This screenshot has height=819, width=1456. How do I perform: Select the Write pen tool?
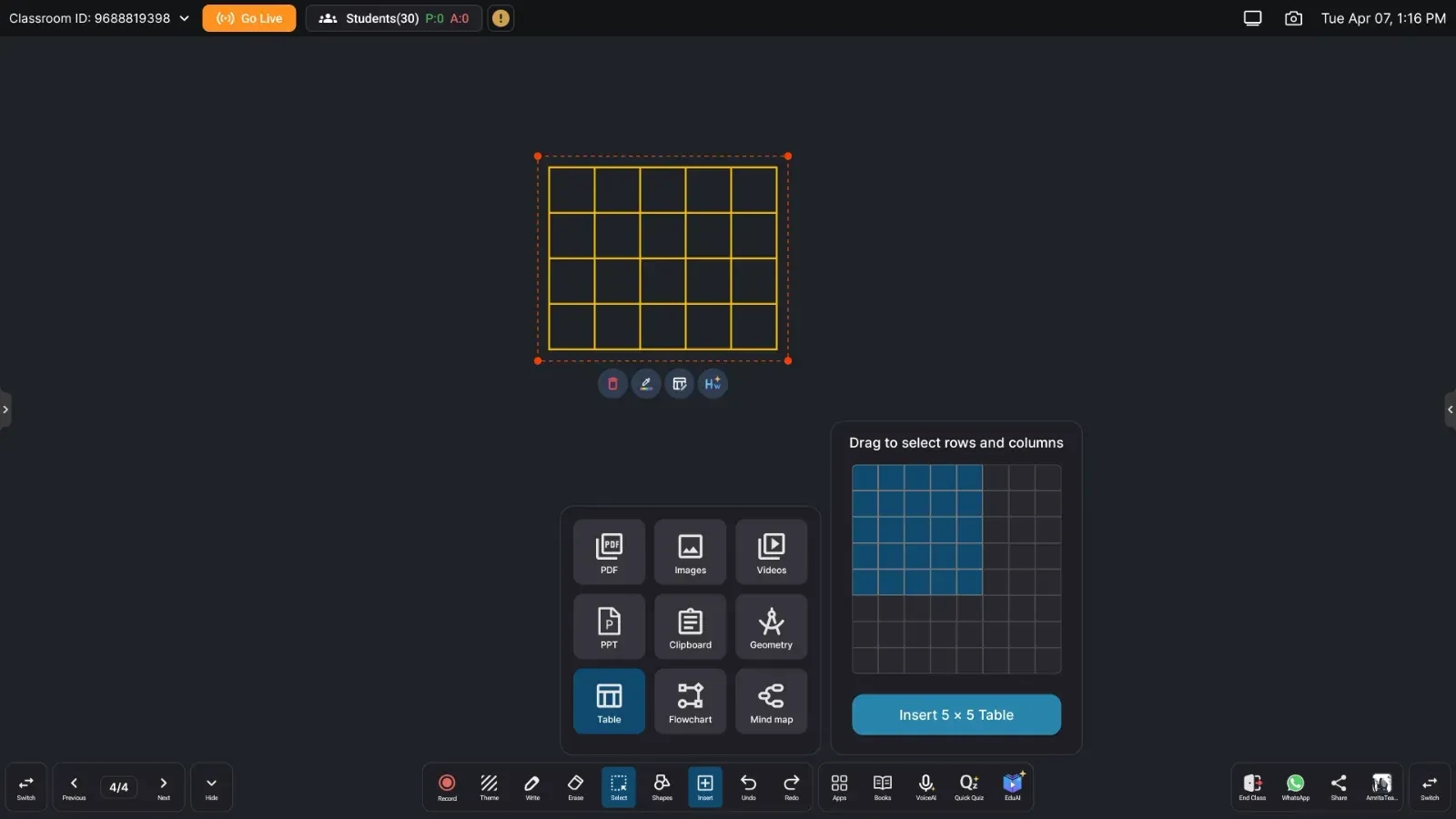click(x=532, y=787)
